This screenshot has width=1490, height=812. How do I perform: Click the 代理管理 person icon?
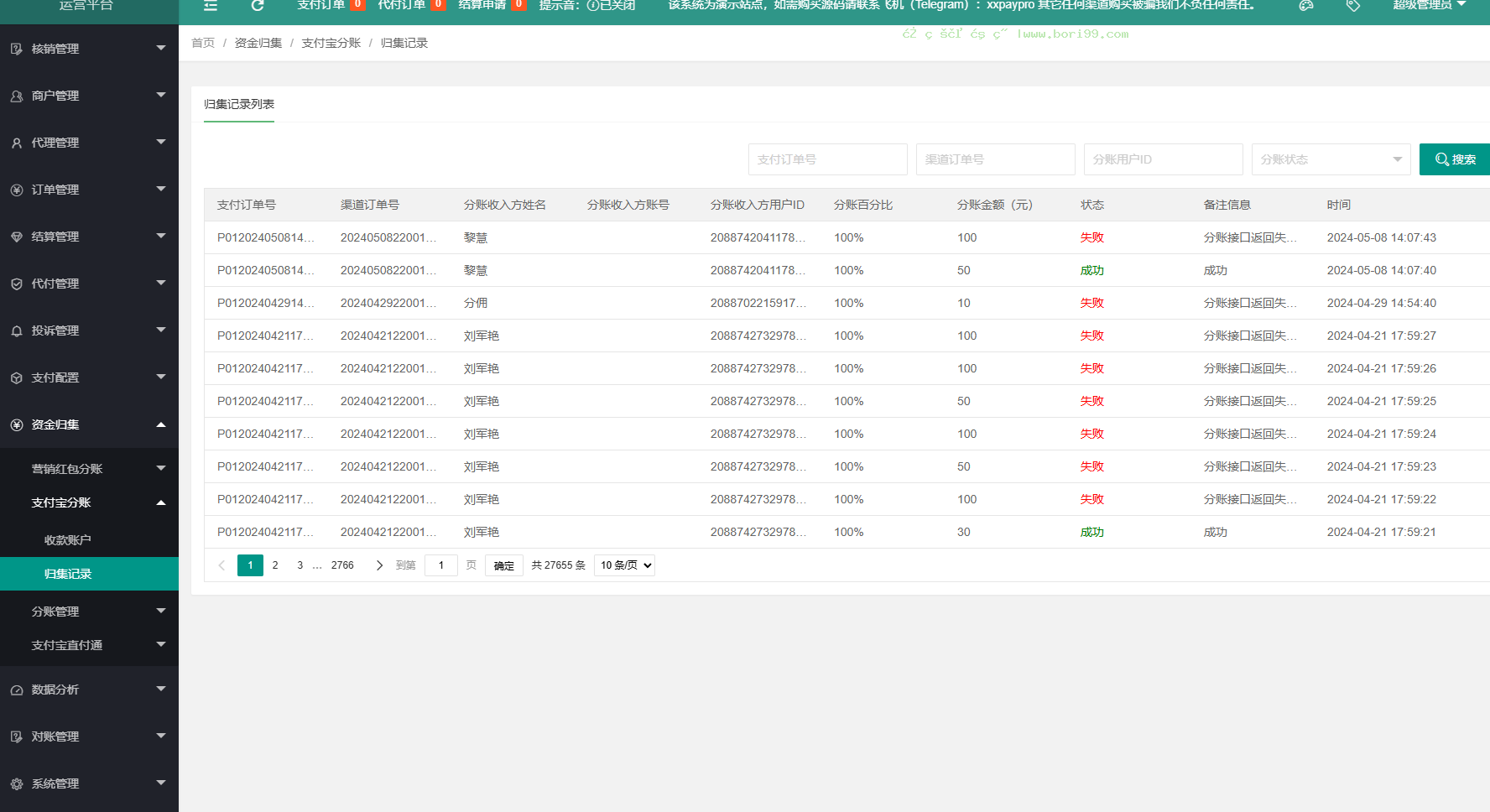17,143
